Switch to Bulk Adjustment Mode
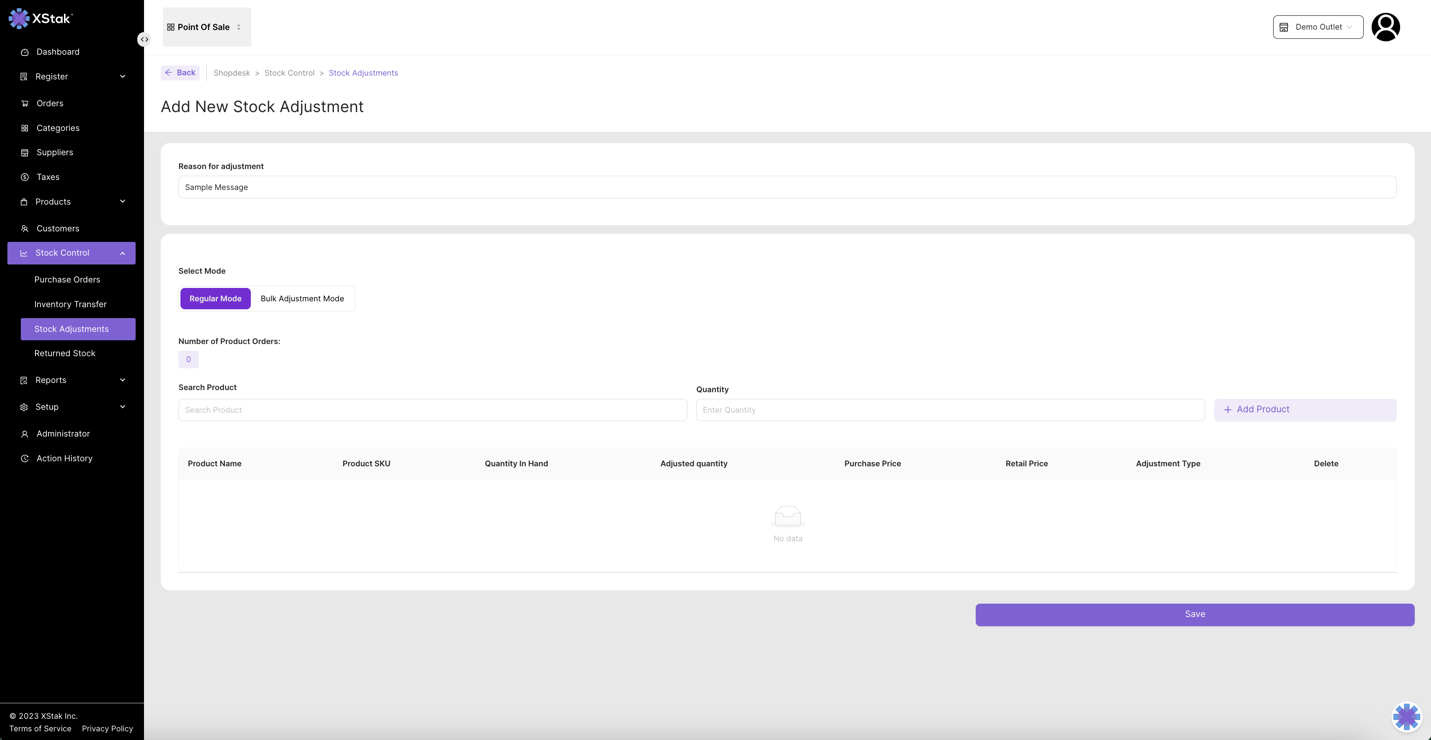 302,298
